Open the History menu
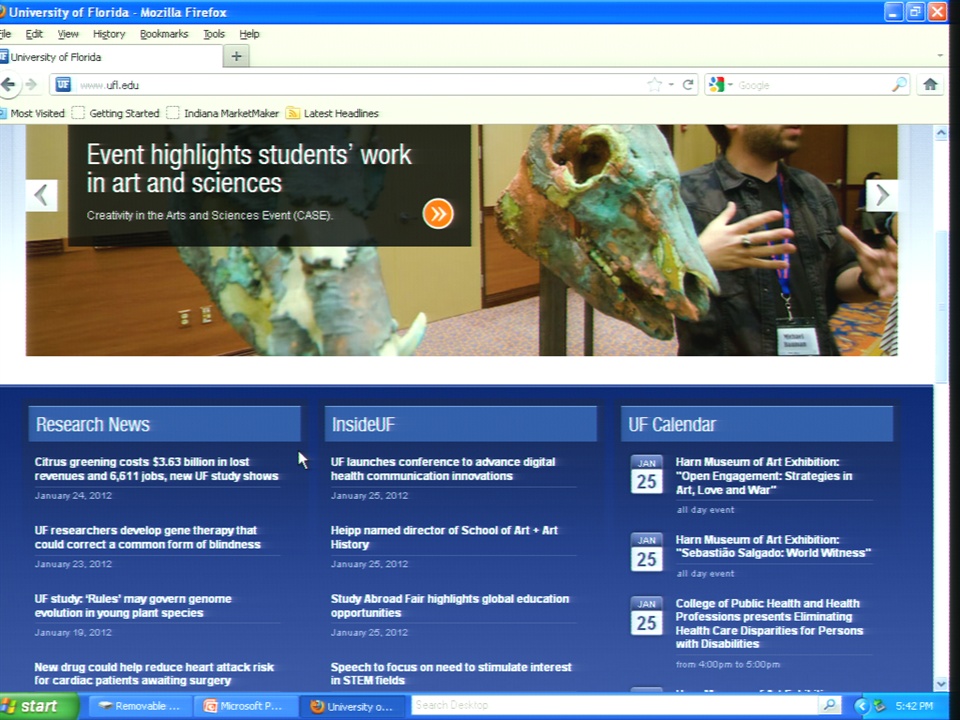The image size is (960, 720). [109, 34]
